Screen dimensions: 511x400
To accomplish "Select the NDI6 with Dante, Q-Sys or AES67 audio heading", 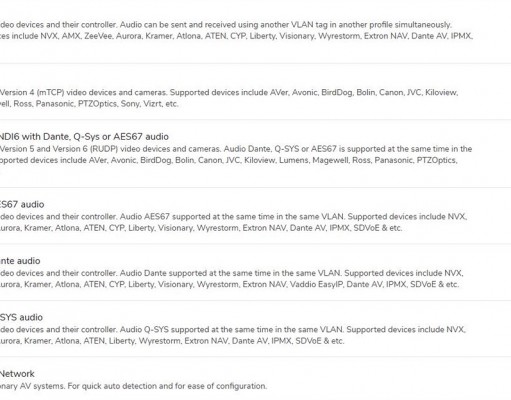I will click(84, 137).
